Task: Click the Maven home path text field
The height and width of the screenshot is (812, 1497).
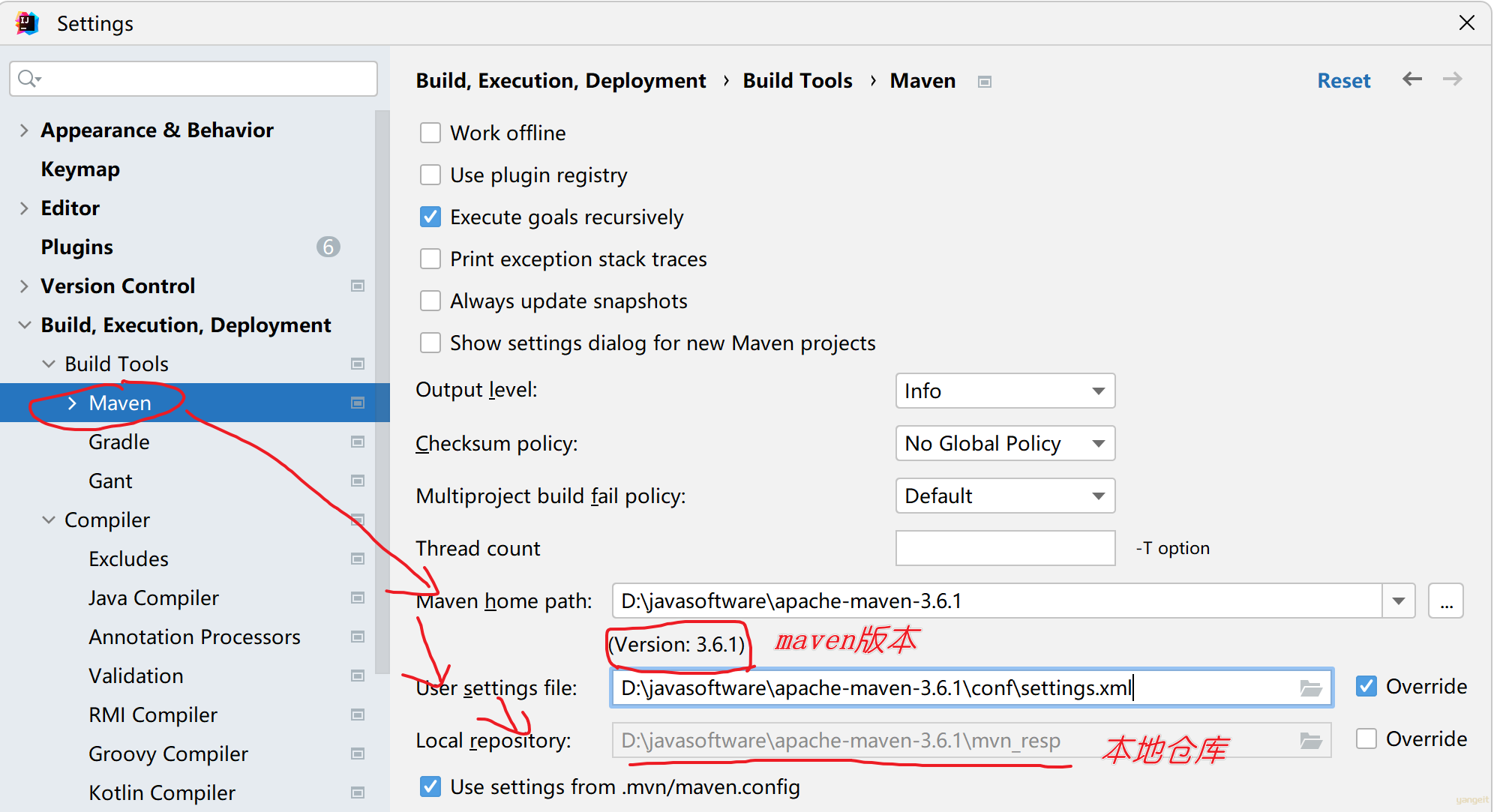Action: click(997, 601)
